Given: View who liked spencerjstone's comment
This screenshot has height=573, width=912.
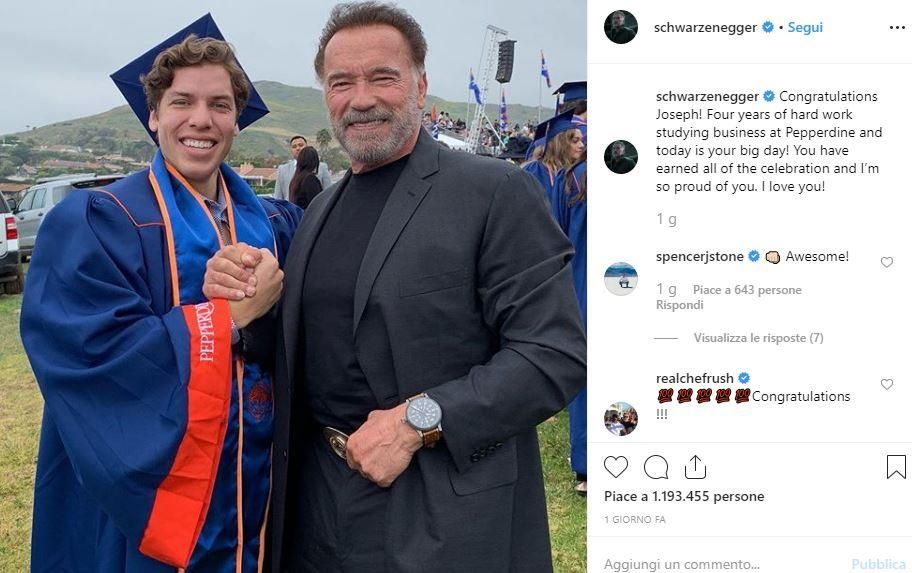Looking at the screenshot, I should coord(747,290).
